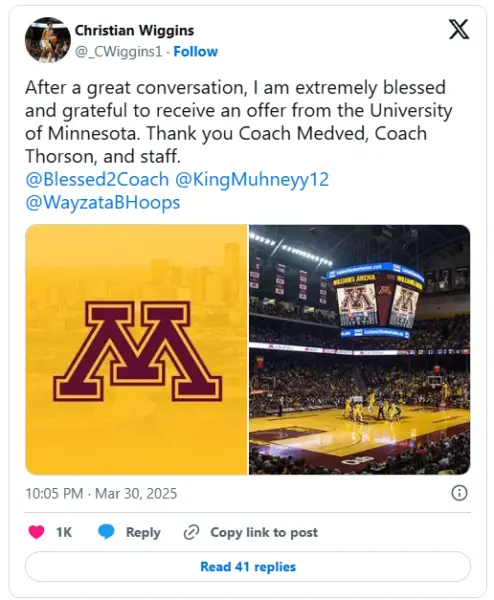Click the X logo icon
This screenshot has height=600, width=494.
[459, 30]
